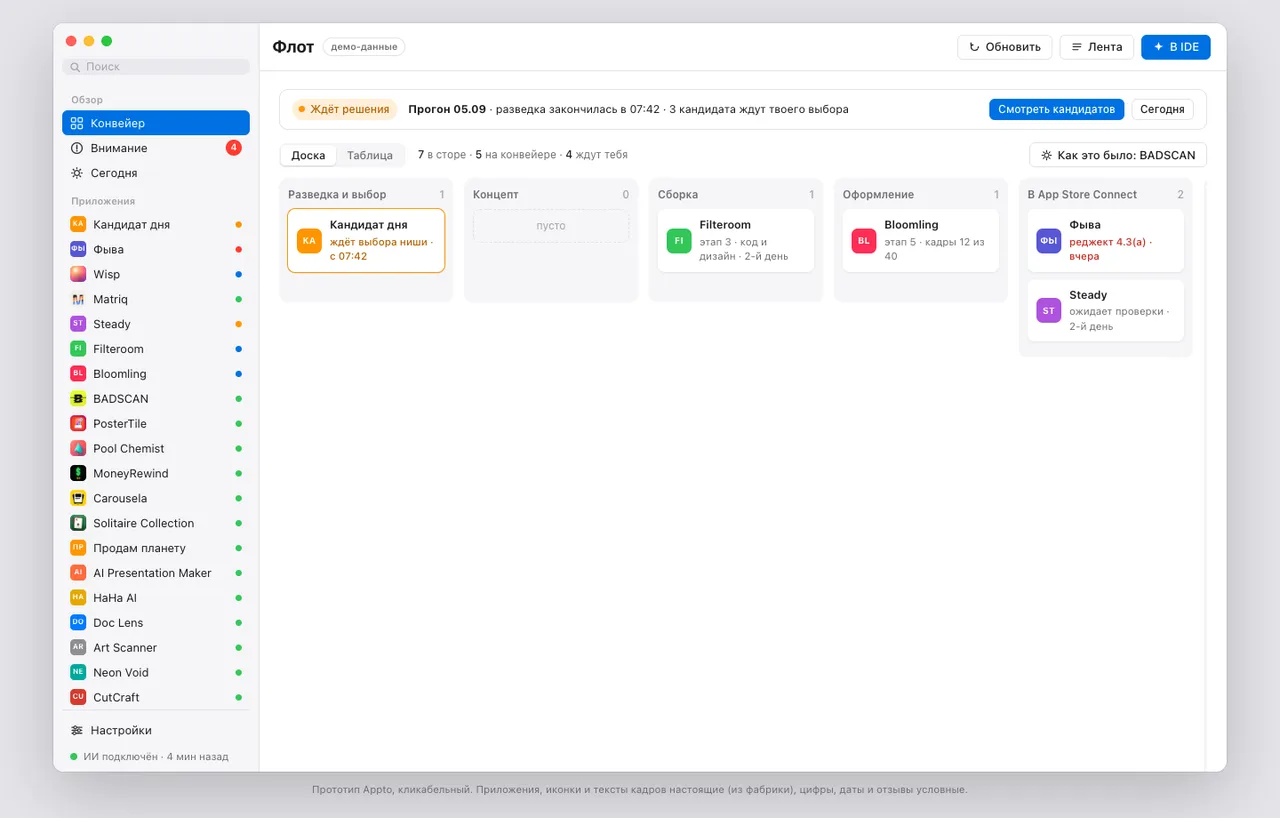Select the Carousela app icon
The height and width of the screenshot is (818, 1280).
(x=78, y=498)
